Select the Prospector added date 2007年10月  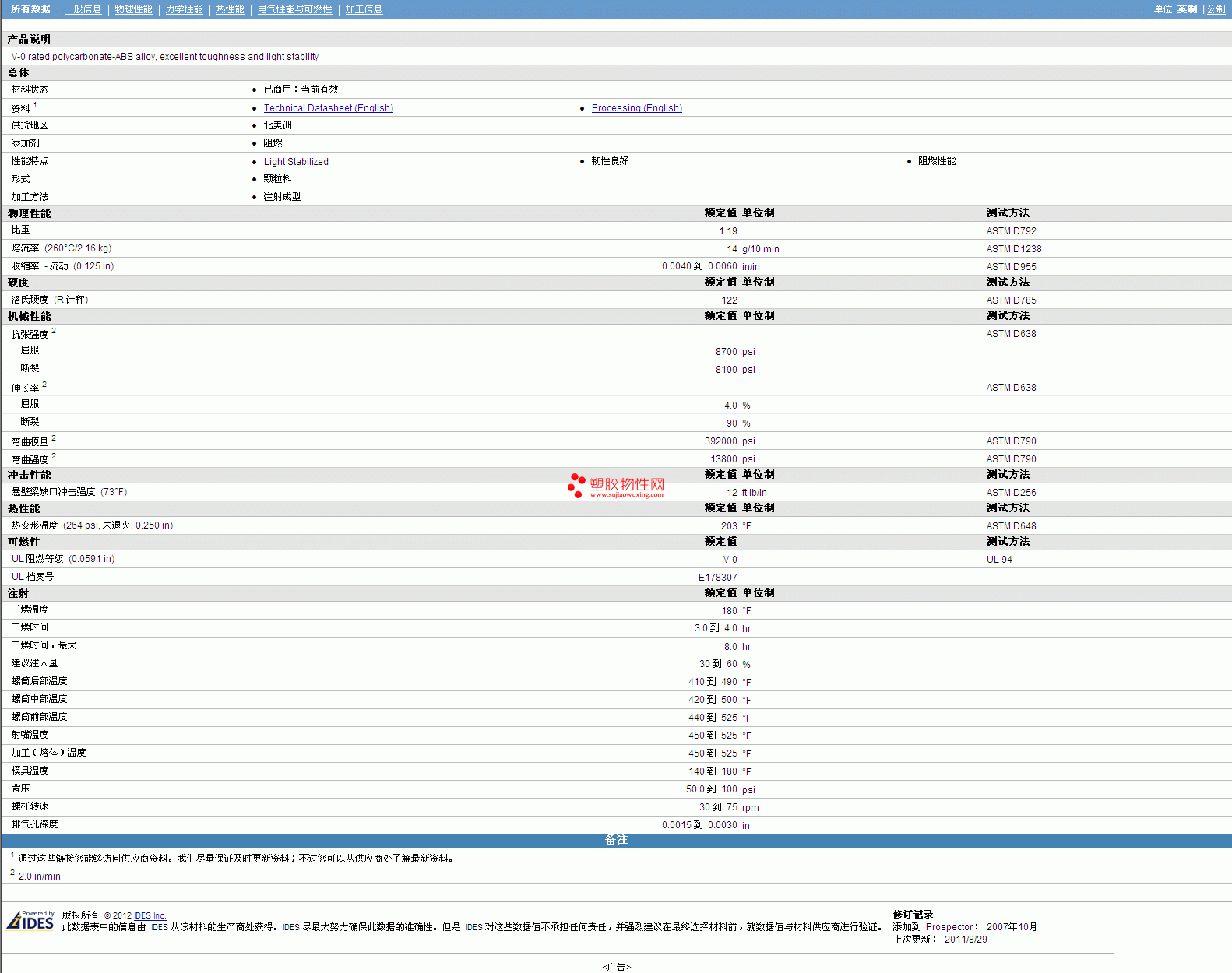tap(1012, 927)
